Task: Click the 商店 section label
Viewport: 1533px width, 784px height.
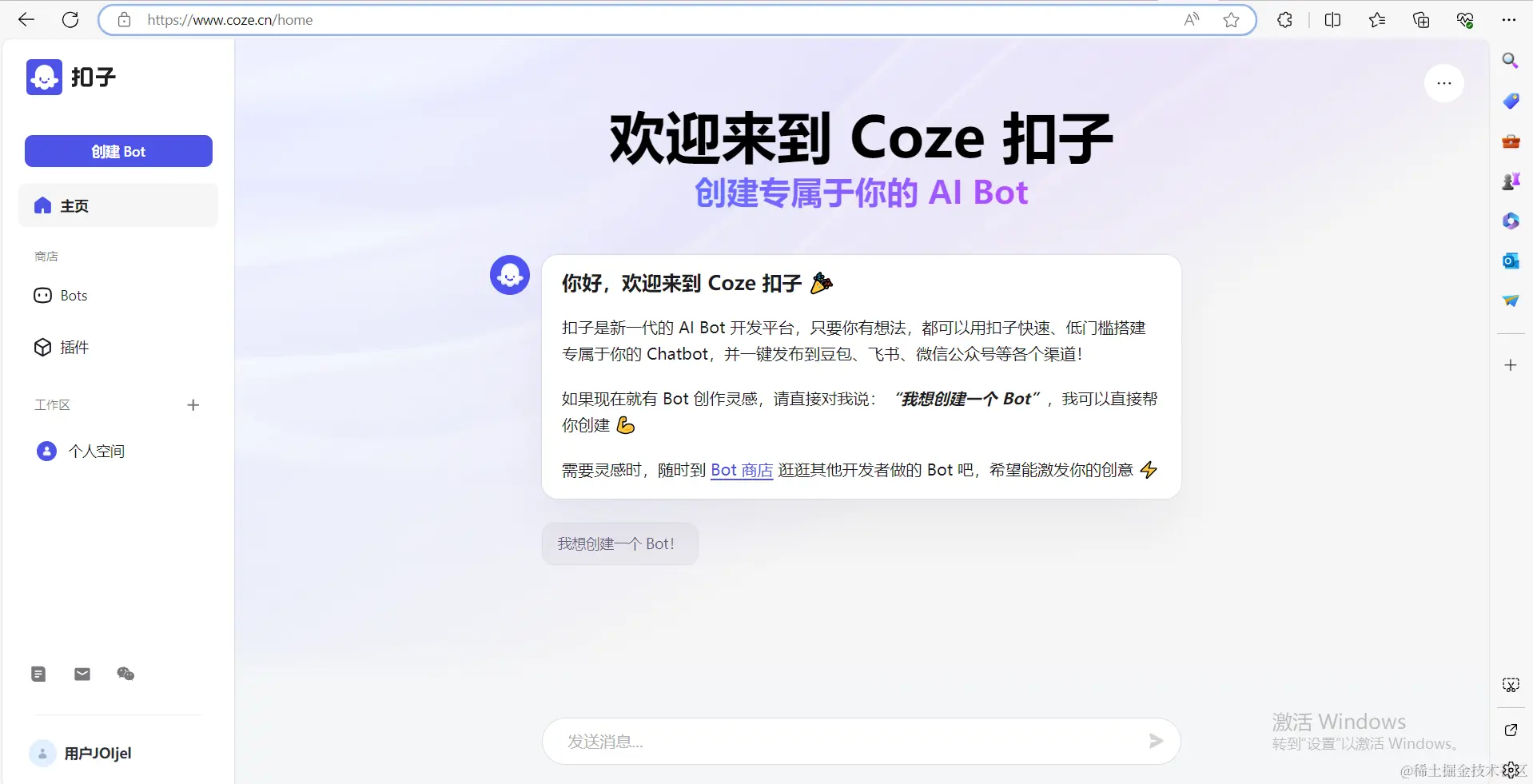Action: click(x=46, y=257)
